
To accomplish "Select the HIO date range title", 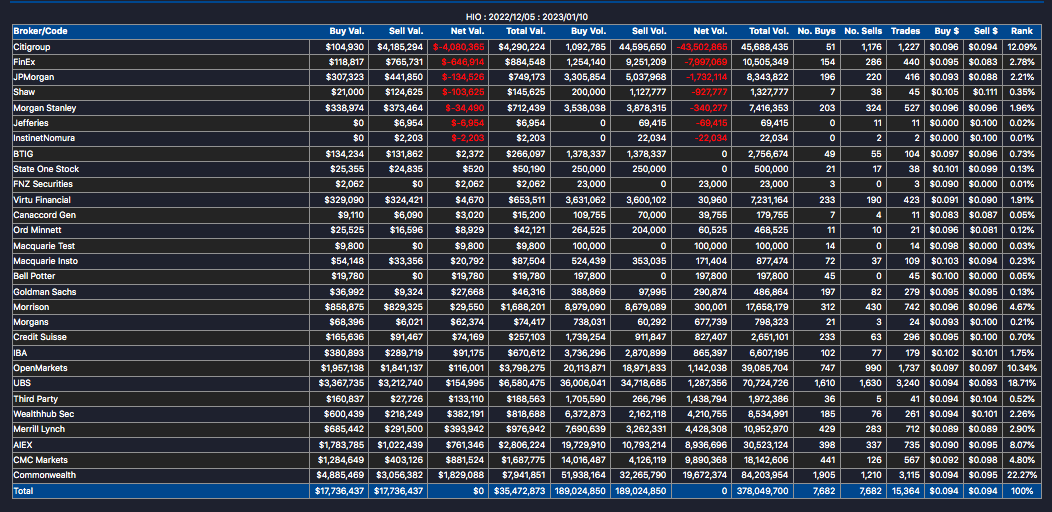I will 527,17.
